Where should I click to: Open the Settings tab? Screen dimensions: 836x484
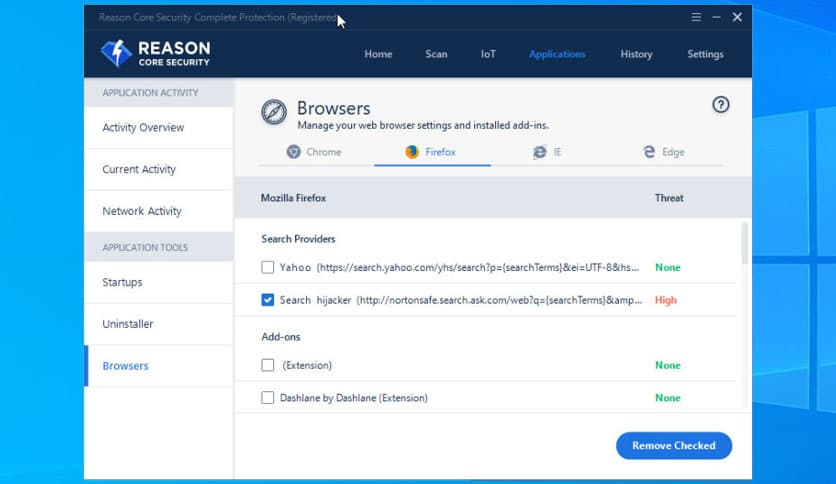coord(705,54)
